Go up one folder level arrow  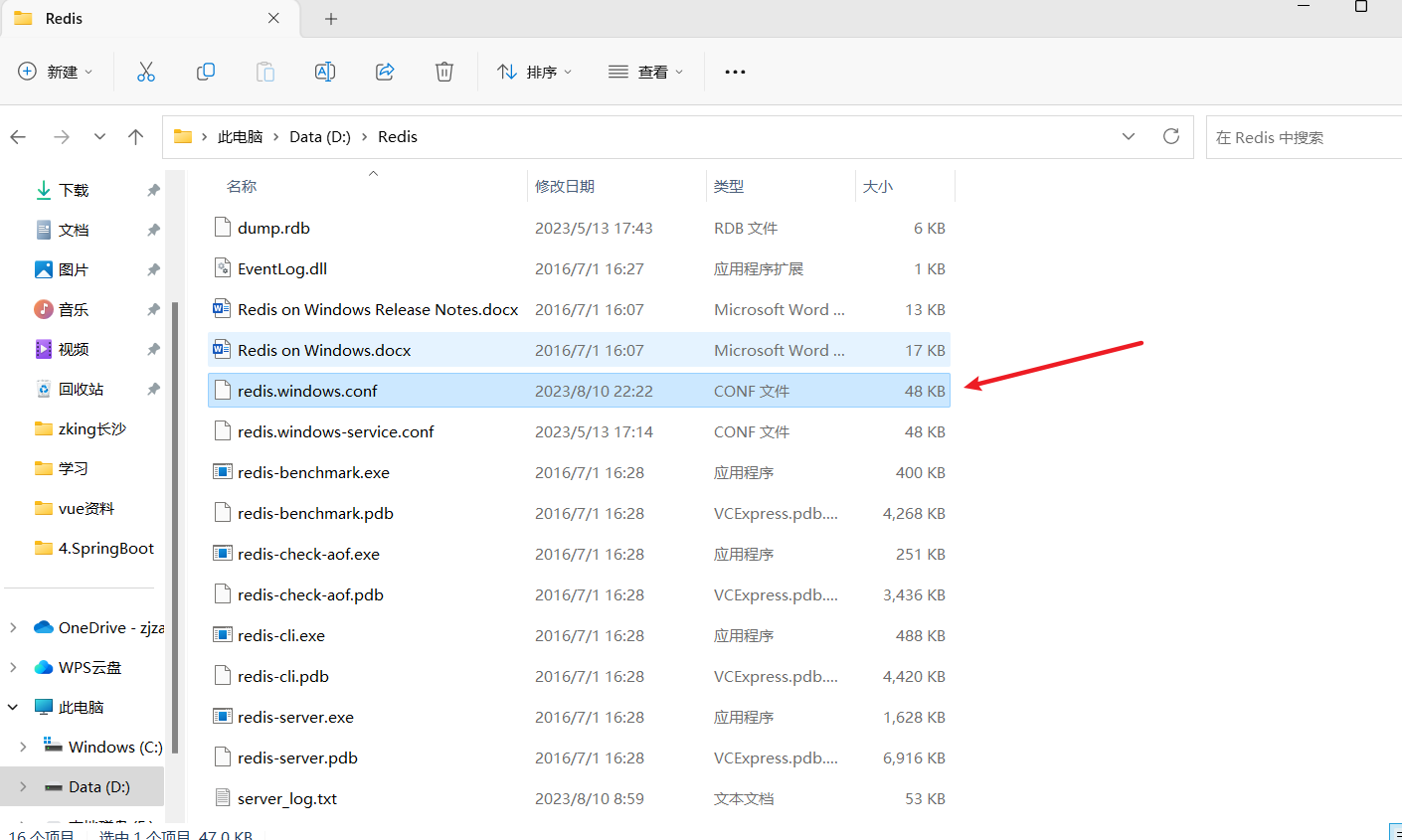coord(136,137)
